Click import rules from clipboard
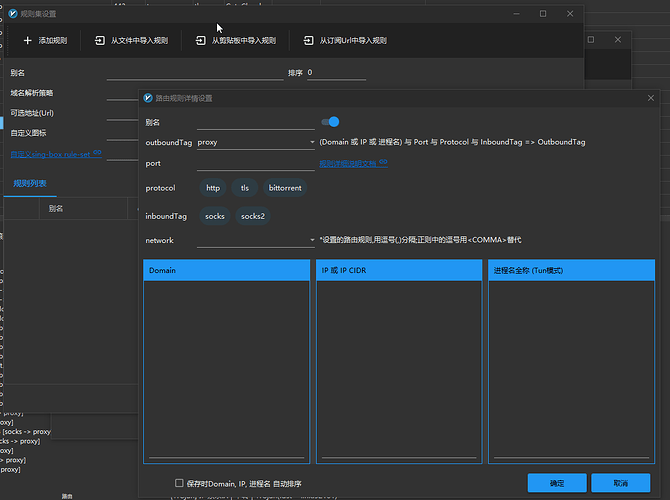Image resolution: width=670 pixels, height=500 pixels. click(236, 41)
